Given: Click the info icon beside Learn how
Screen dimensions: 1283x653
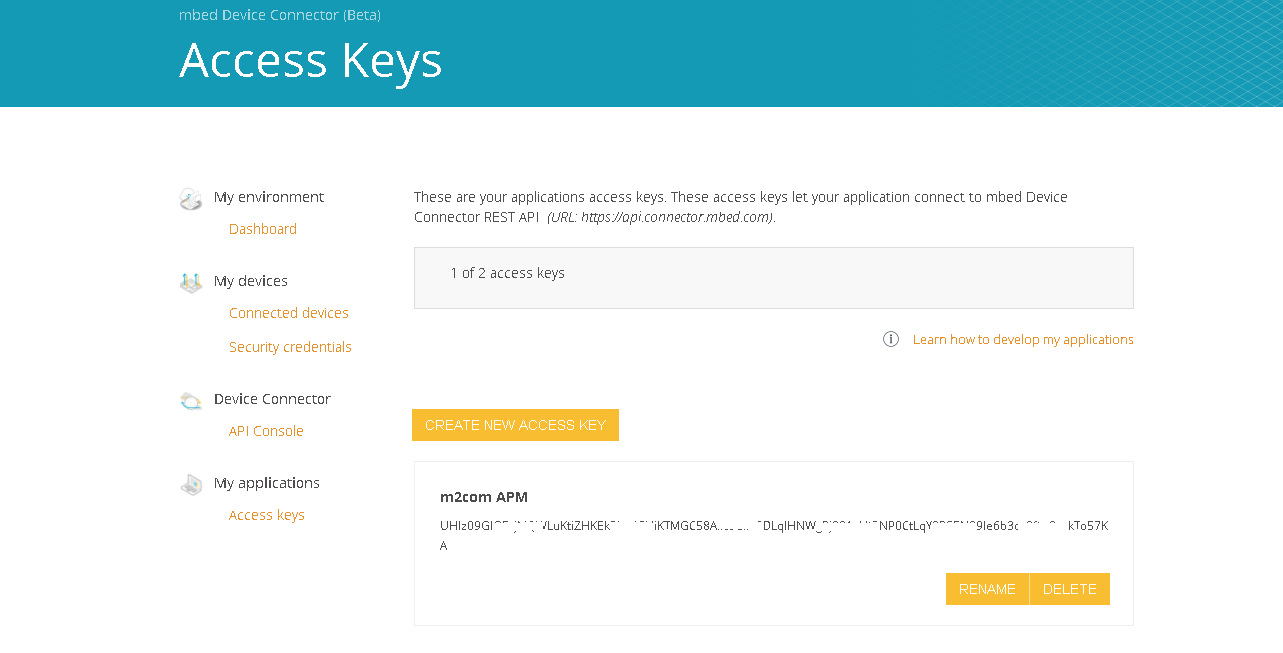Looking at the screenshot, I should click(x=891, y=340).
